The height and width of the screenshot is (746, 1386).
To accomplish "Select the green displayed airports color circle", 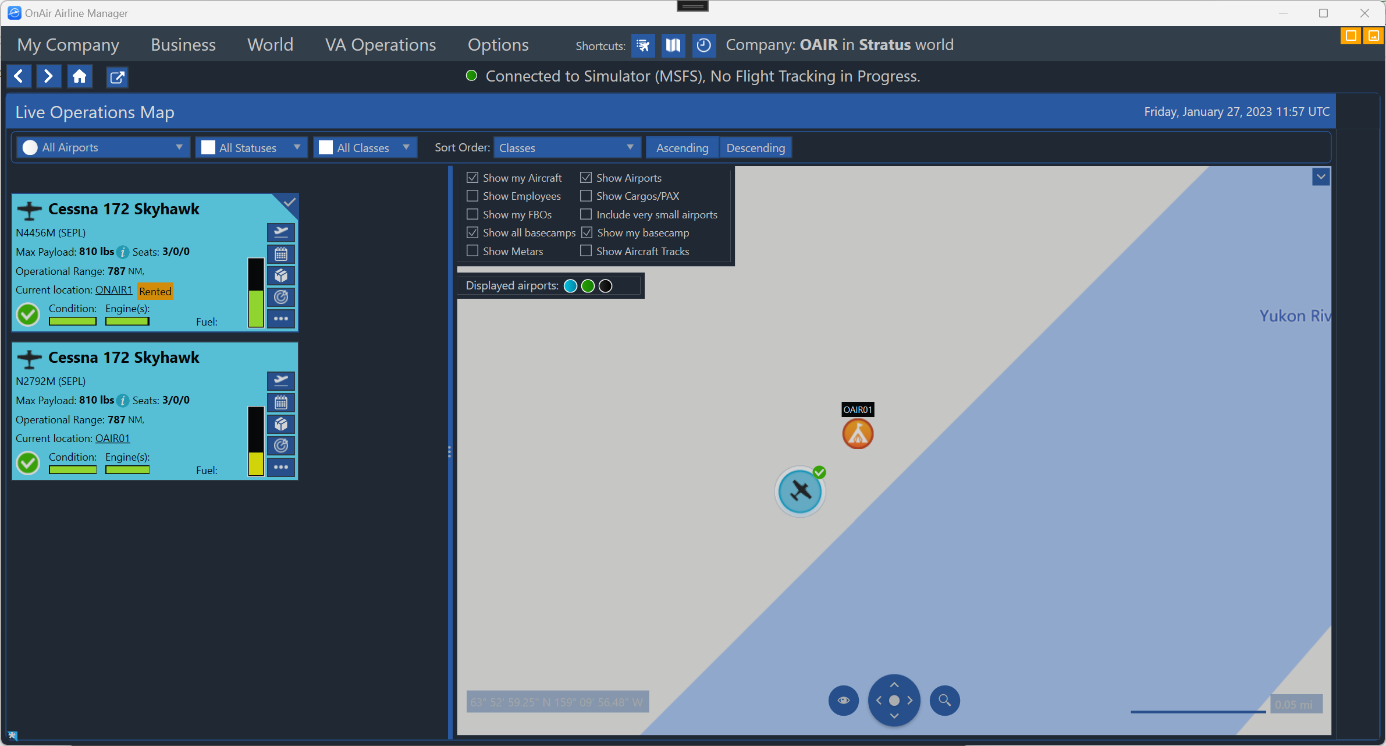I will tap(588, 286).
